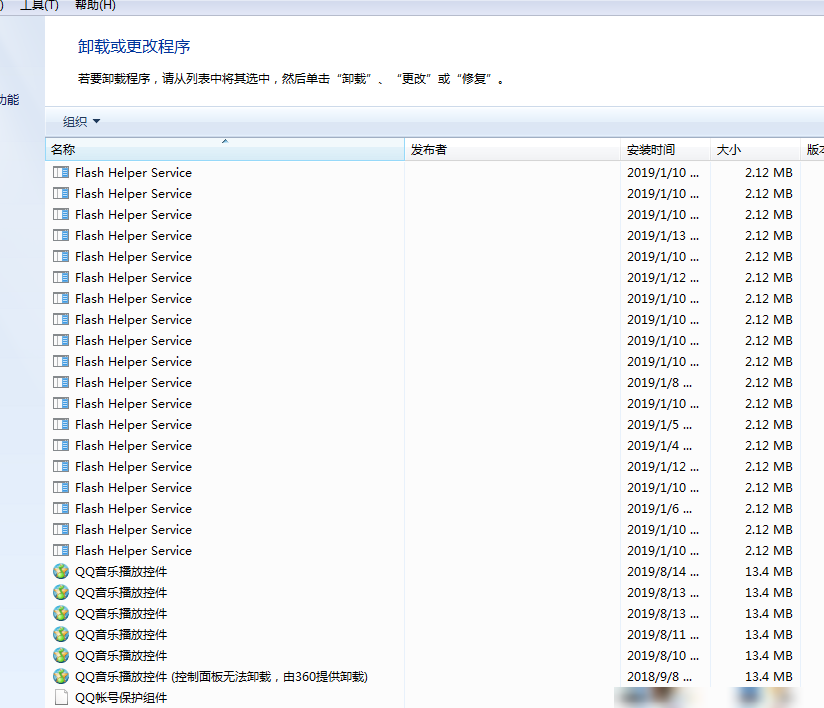
Task: Click 13.4 MB size in 2019/8/11 row
Action: [x=768, y=635]
